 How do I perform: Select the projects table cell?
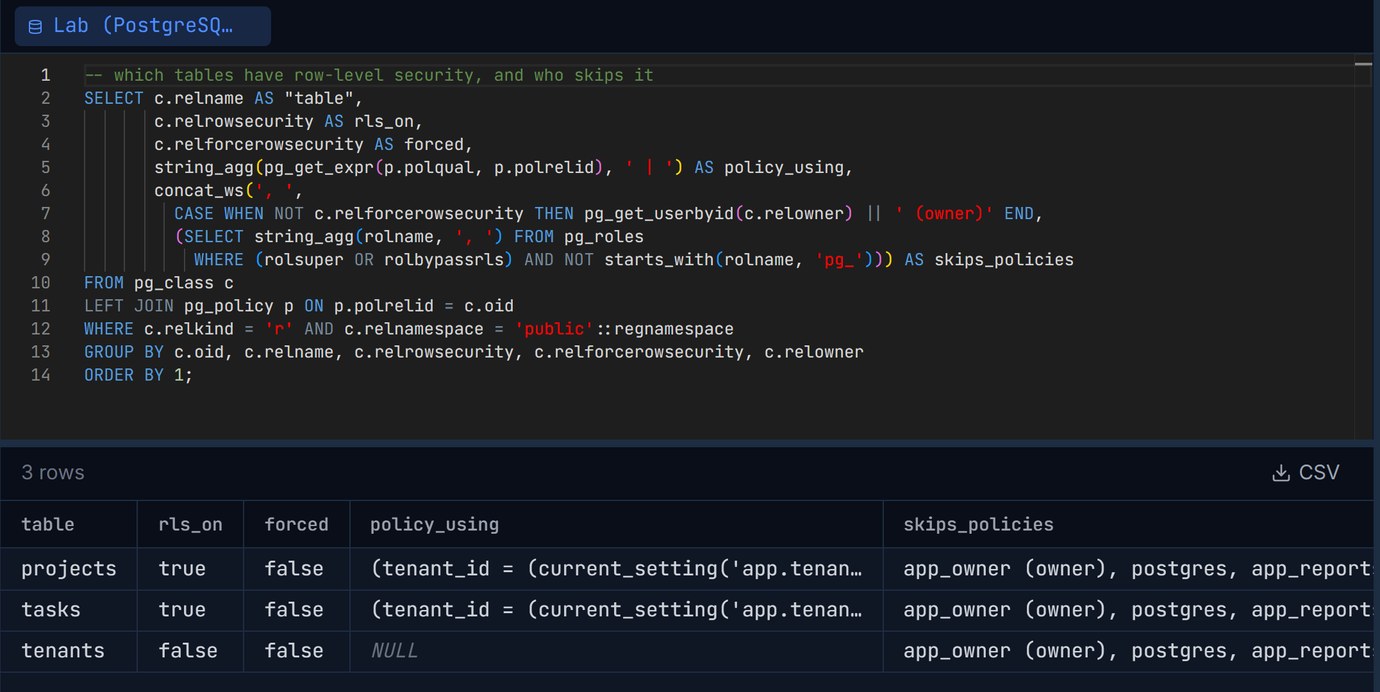pos(69,569)
